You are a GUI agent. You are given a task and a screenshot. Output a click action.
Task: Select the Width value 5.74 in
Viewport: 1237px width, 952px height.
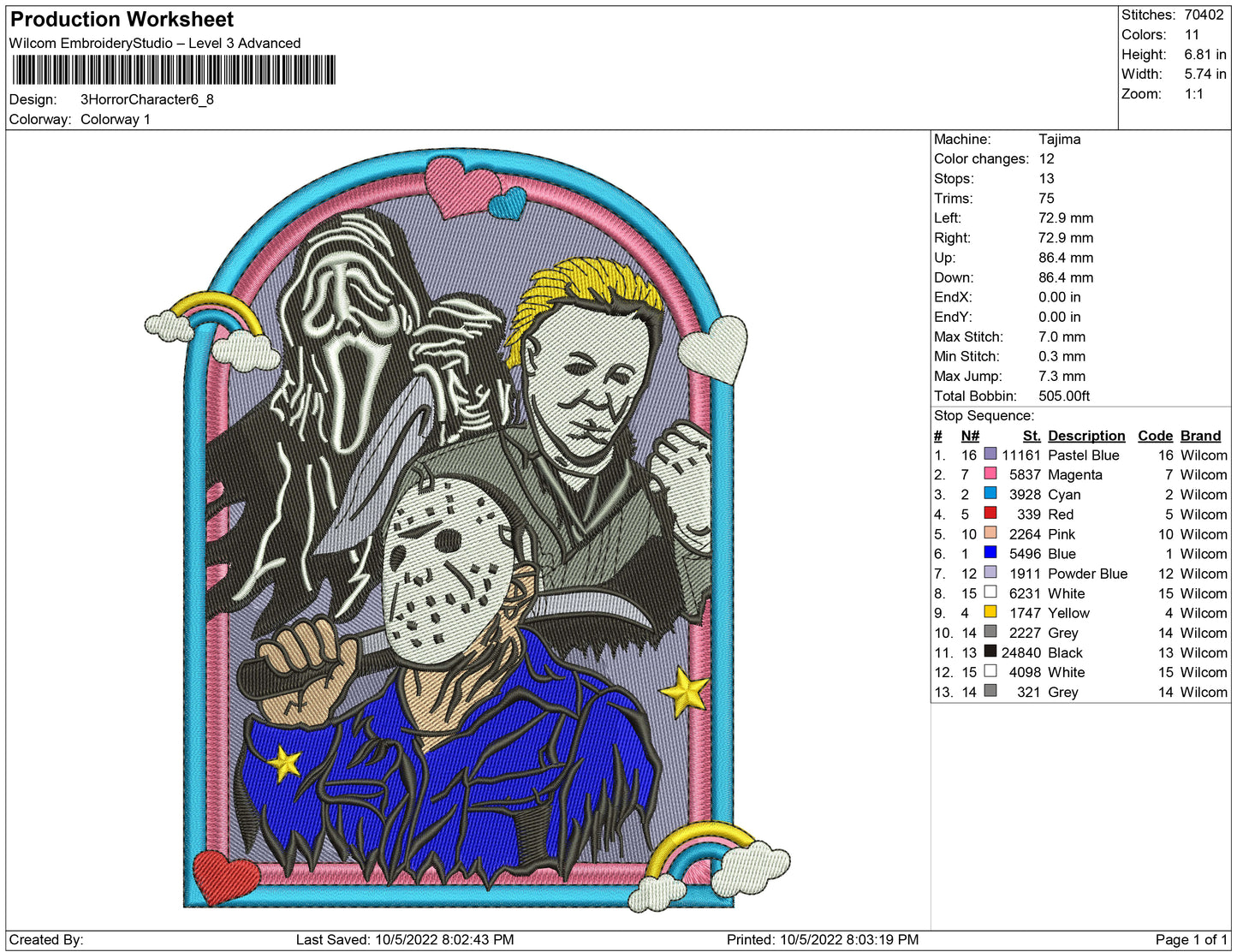tap(1205, 74)
